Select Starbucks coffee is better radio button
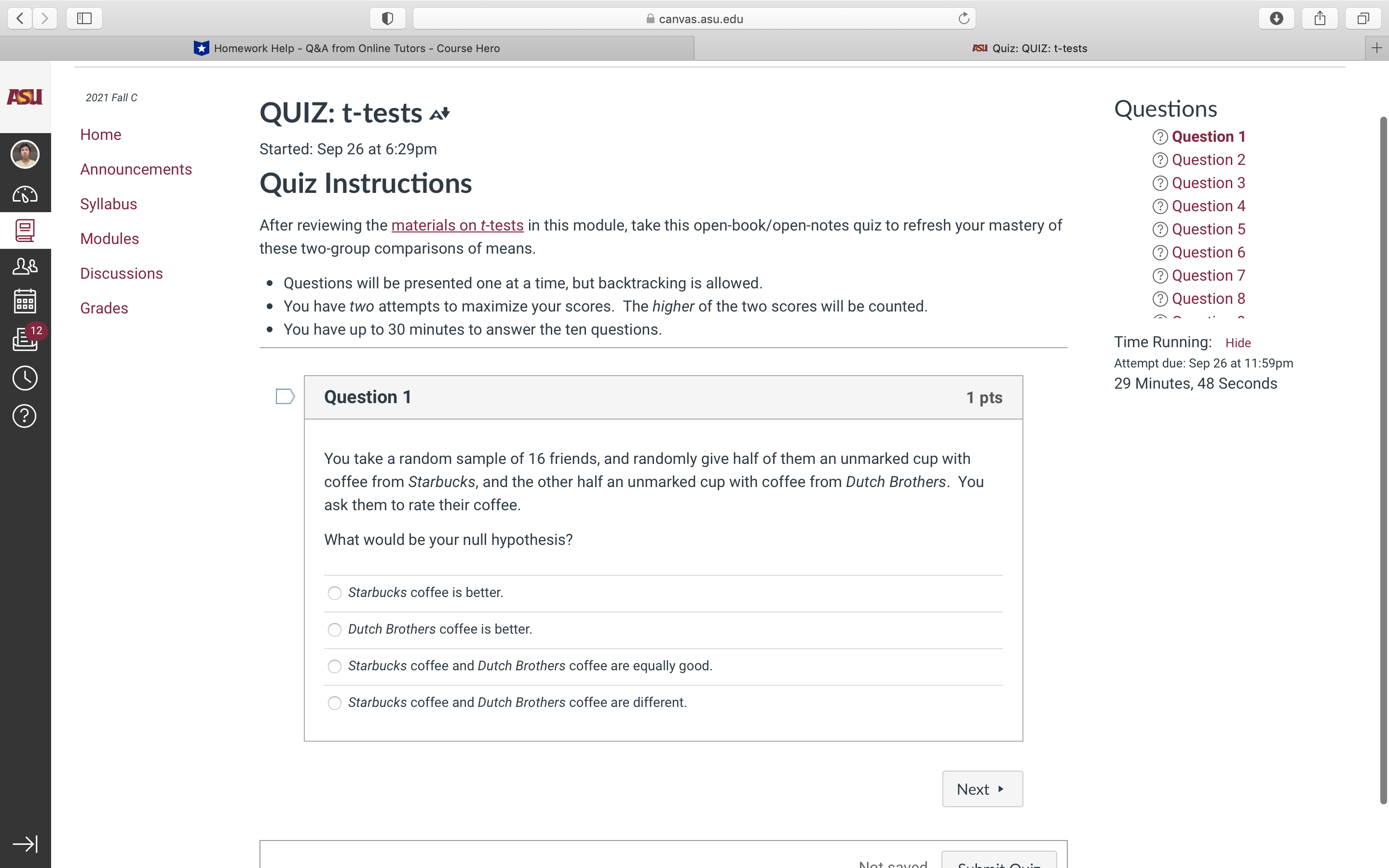Screen dimensions: 1389x868 coord(335,592)
